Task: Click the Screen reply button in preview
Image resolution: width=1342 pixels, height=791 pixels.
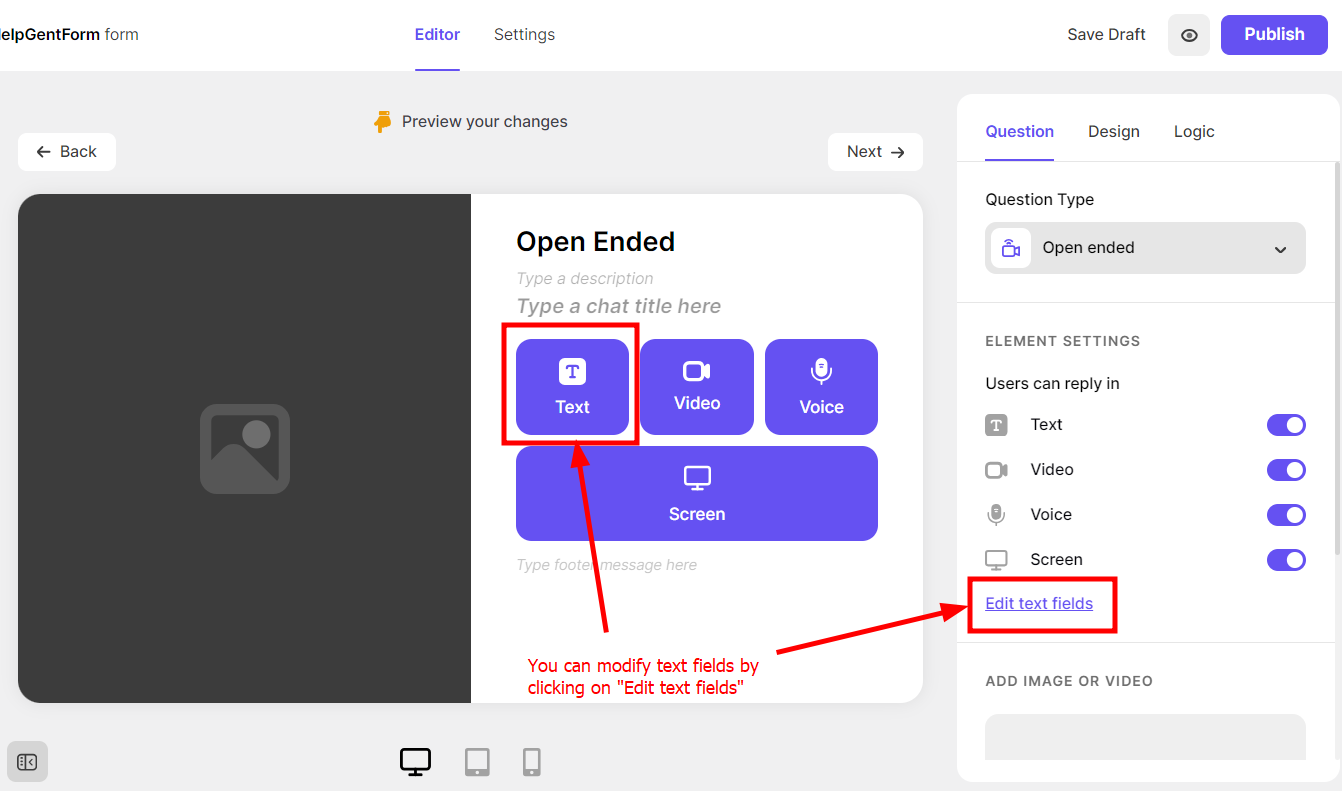Action: click(x=697, y=493)
